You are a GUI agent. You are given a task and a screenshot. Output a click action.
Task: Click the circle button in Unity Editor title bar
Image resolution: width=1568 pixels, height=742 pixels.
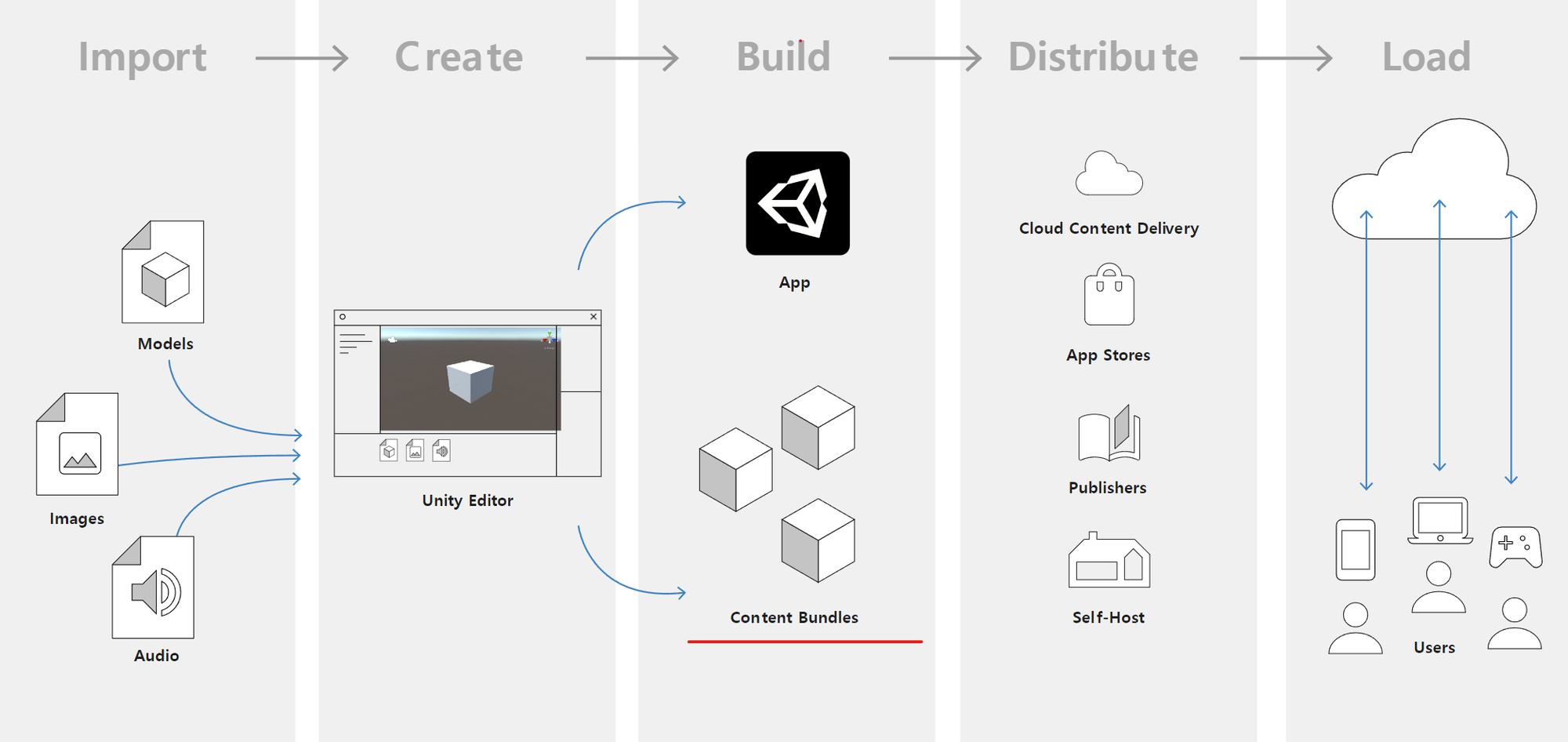[343, 317]
